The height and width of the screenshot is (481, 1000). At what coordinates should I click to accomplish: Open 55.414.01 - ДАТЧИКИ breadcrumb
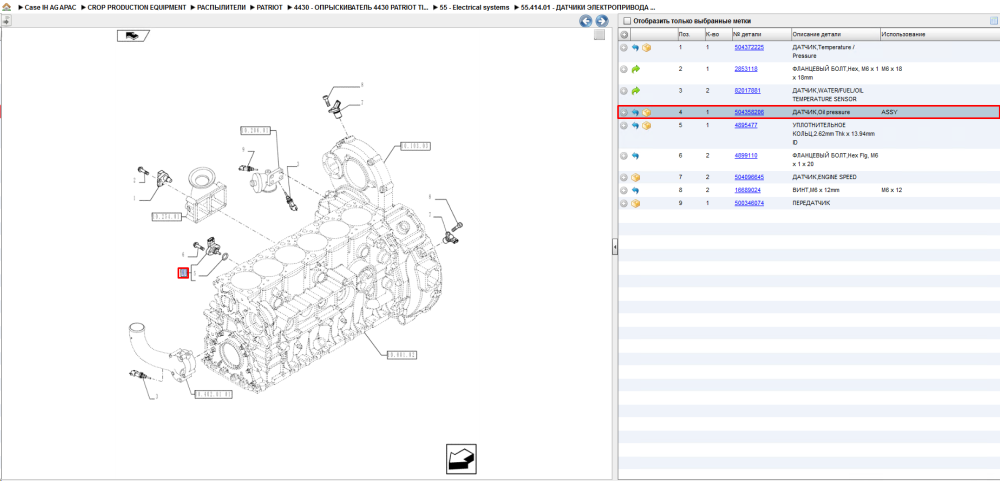point(588,7)
